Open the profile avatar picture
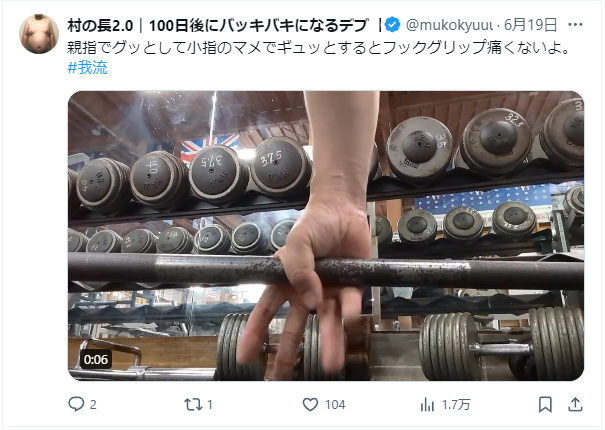 pyautogui.click(x=39, y=34)
